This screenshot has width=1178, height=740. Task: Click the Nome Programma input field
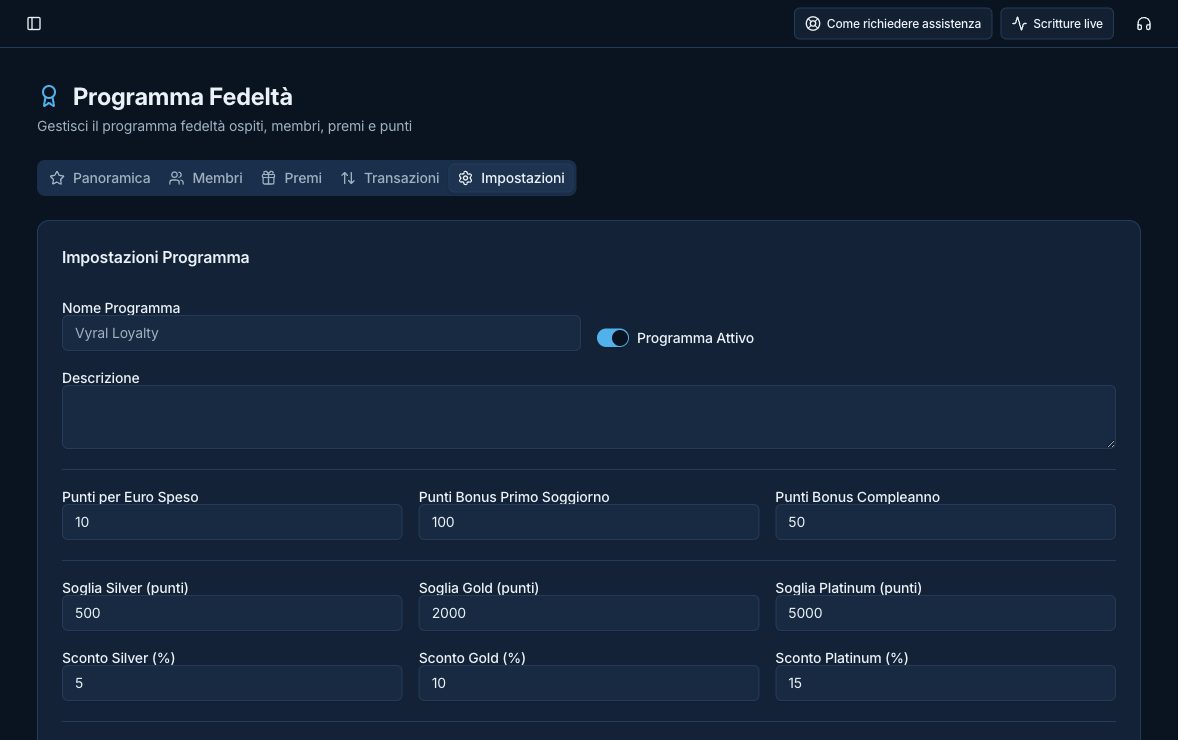(x=321, y=333)
